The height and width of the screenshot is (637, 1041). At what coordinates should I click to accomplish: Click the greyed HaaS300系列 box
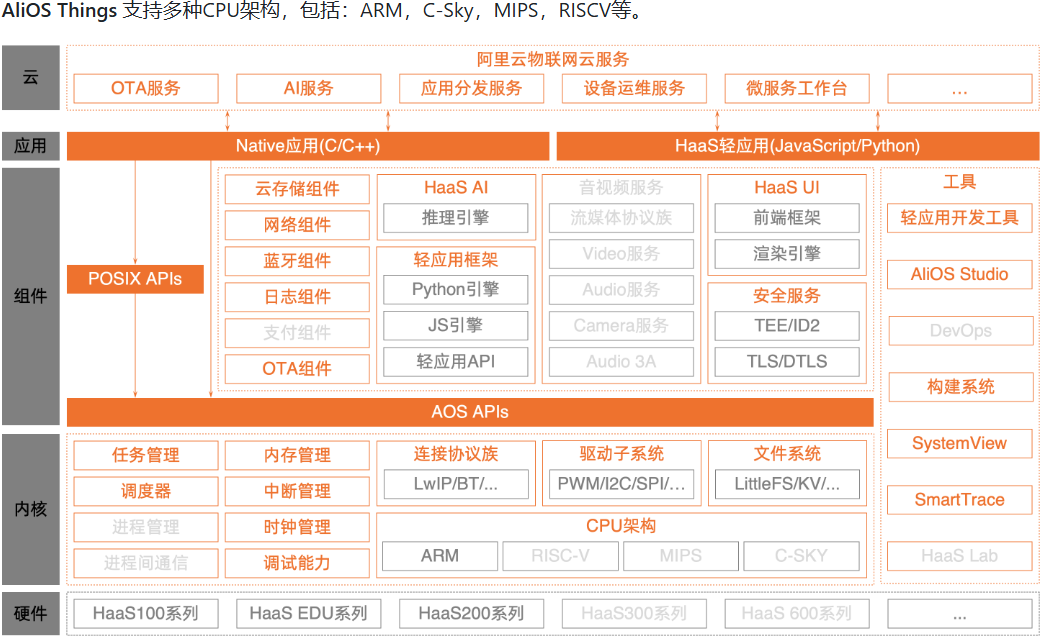tap(634, 614)
